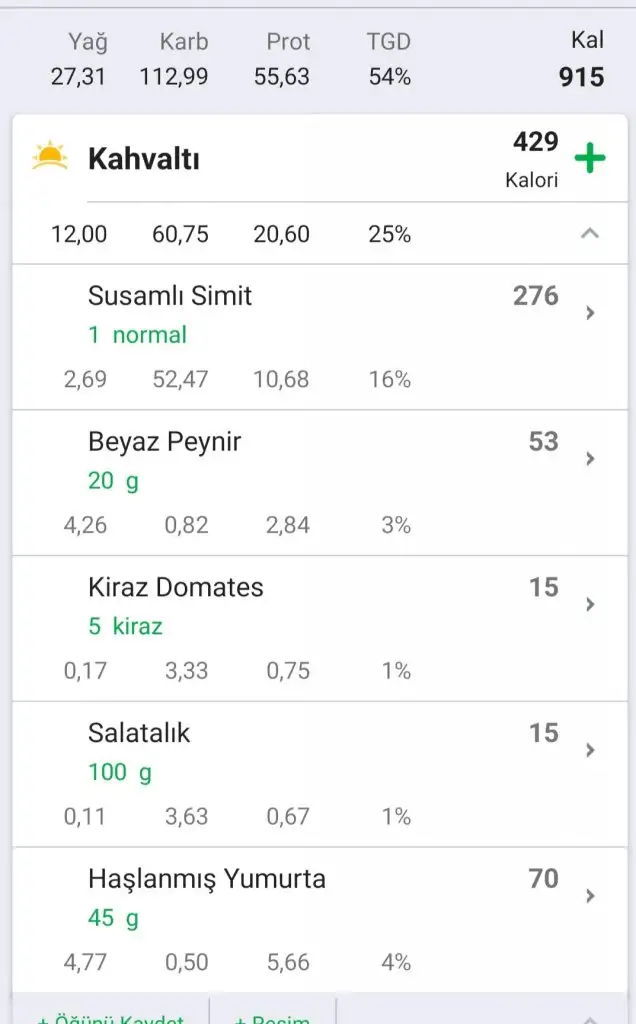Tap the Karb column header
This screenshot has height=1024, width=636.
(x=184, y=42)
